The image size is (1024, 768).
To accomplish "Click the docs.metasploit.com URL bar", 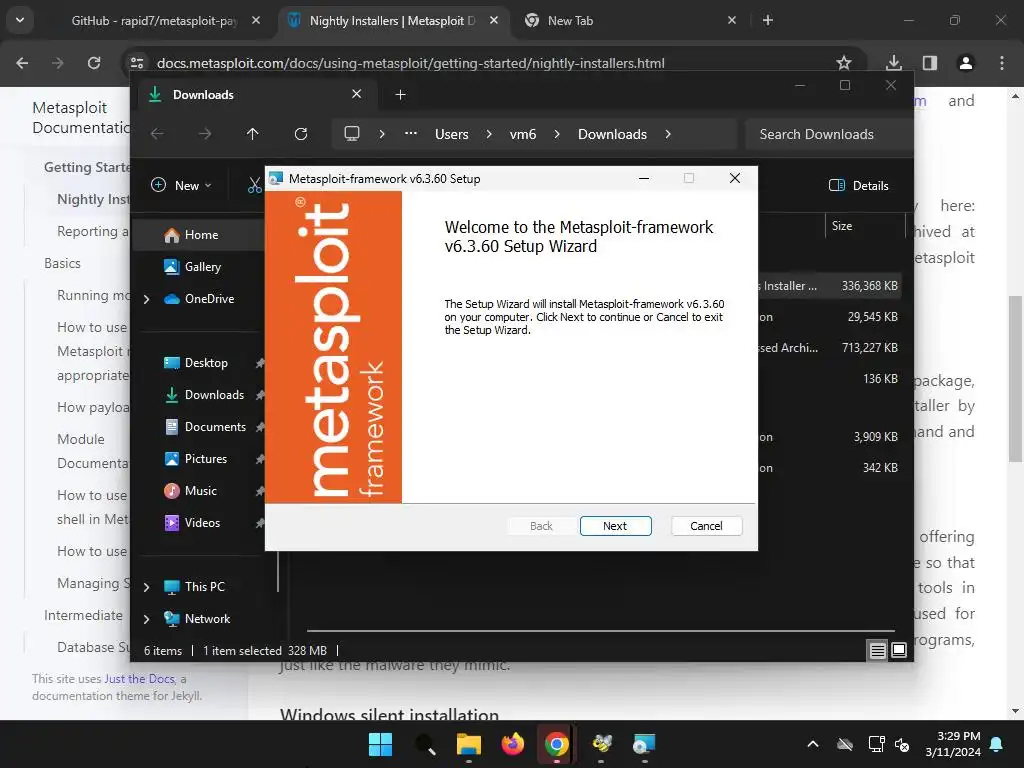I will (411, 63).
